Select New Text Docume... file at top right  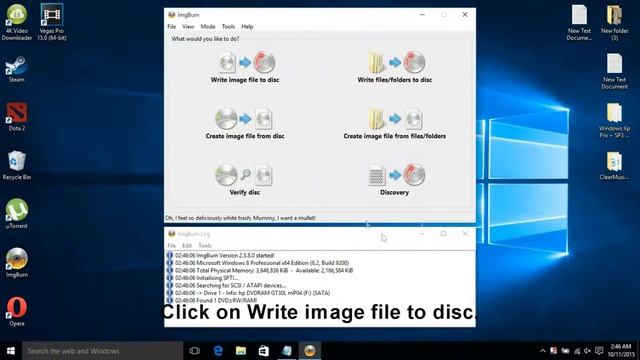pyautogui.click(x=579, y=22)
